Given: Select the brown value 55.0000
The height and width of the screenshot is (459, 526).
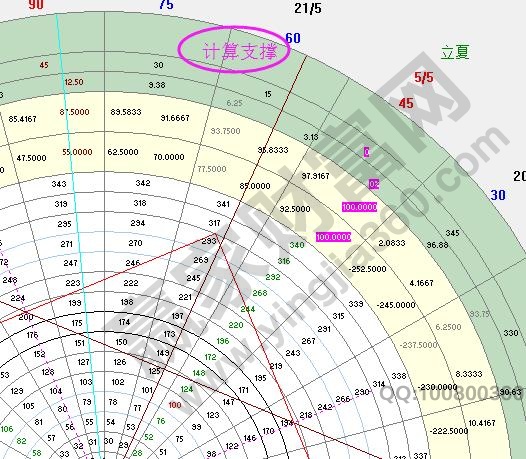Looking at the screenshot, I should [x=77, y=152].
